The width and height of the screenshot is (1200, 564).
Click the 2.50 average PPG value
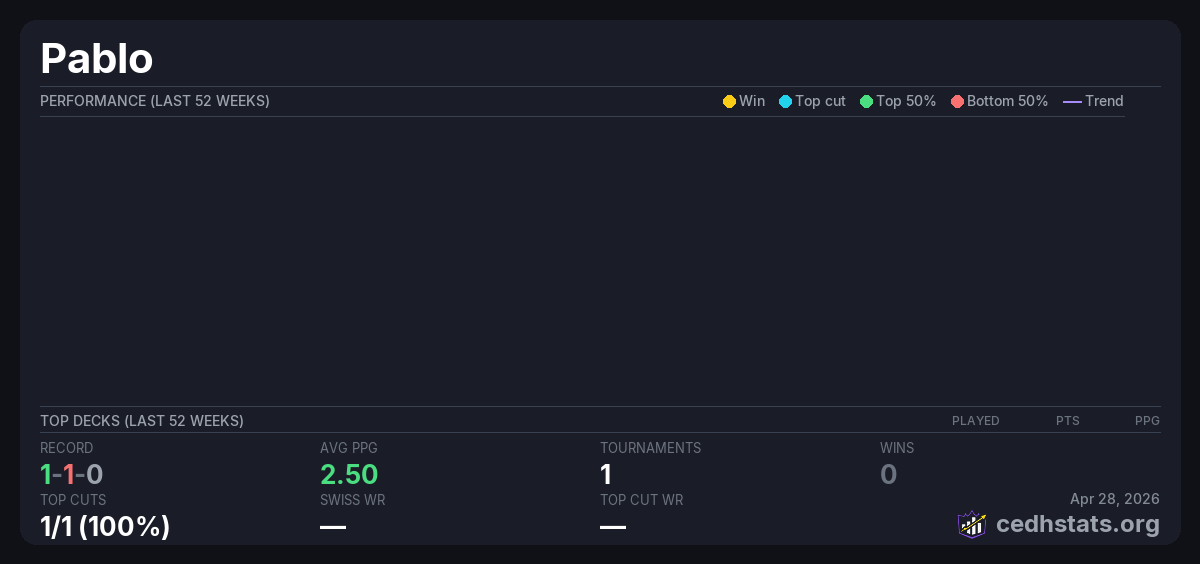(349, 474)
